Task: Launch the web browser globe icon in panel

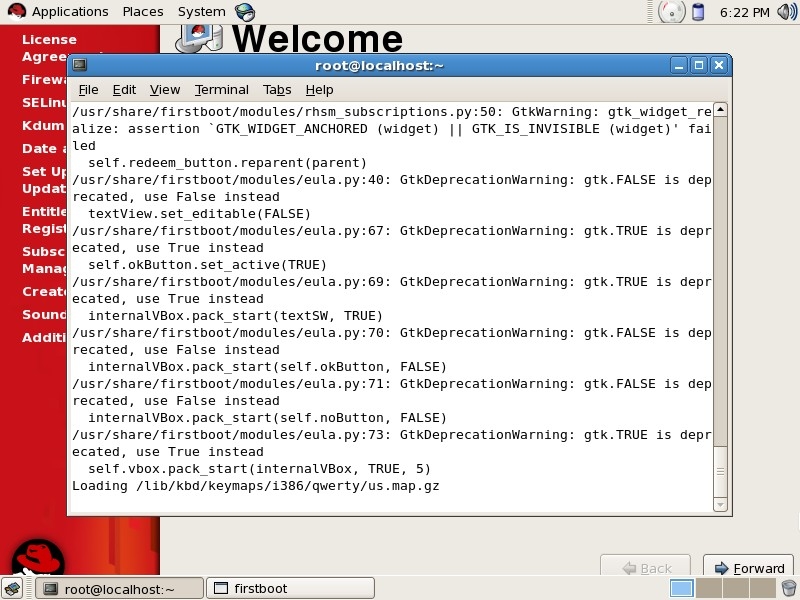Action: point(245,12)
